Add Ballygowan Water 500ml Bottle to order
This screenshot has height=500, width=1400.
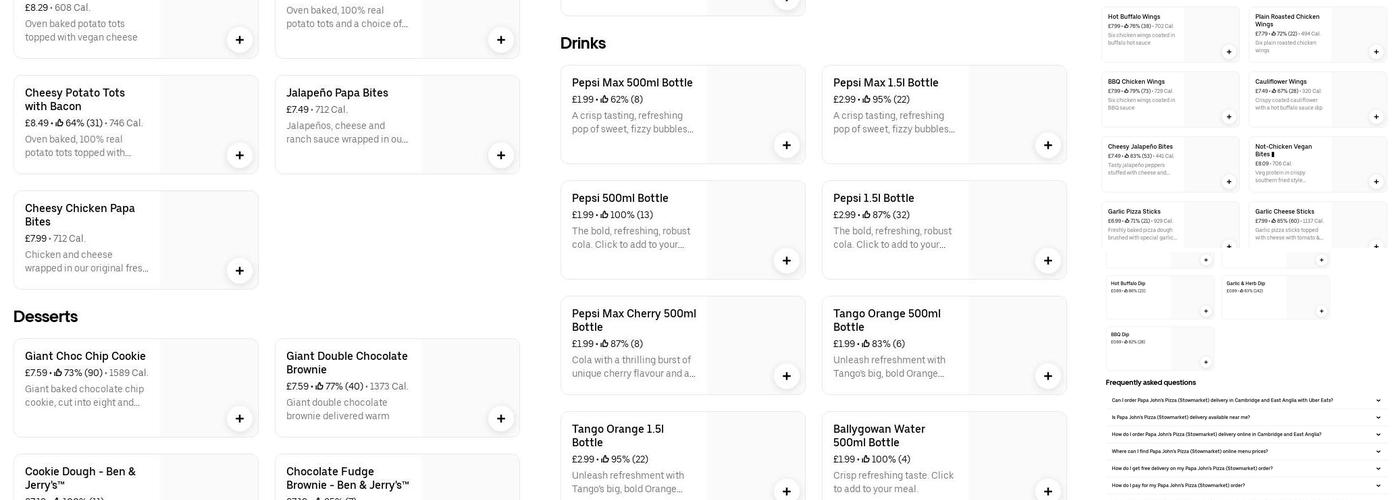(x=1048, y=491)
